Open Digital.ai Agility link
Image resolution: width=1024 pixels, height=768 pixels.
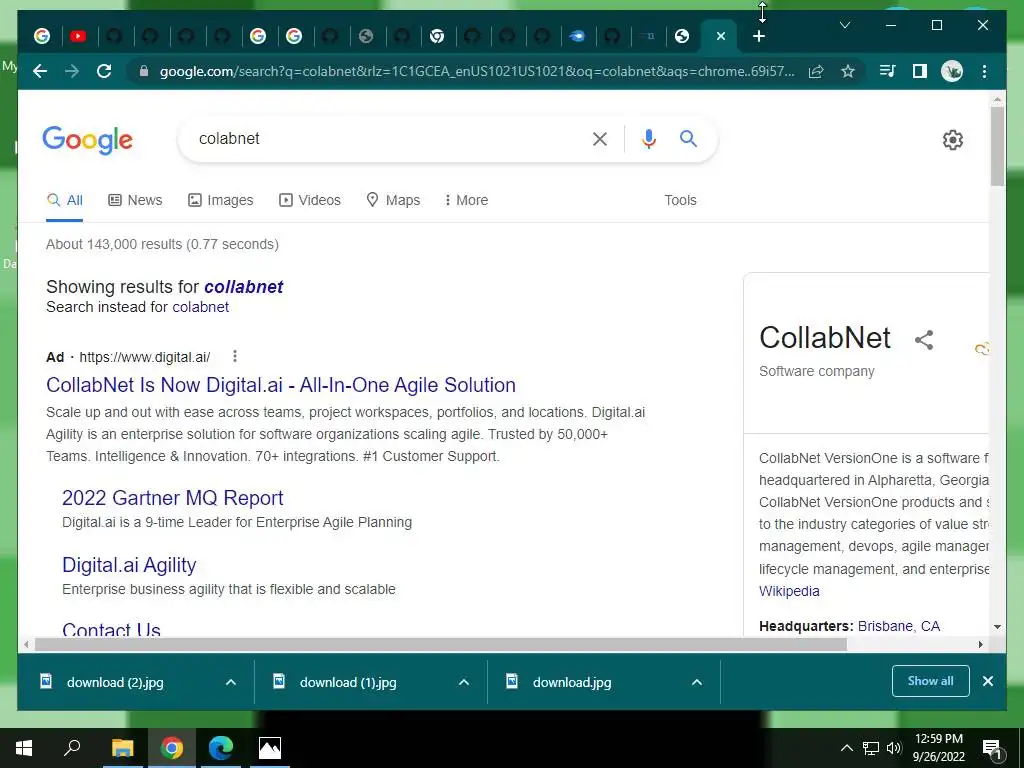click(129, 564)
